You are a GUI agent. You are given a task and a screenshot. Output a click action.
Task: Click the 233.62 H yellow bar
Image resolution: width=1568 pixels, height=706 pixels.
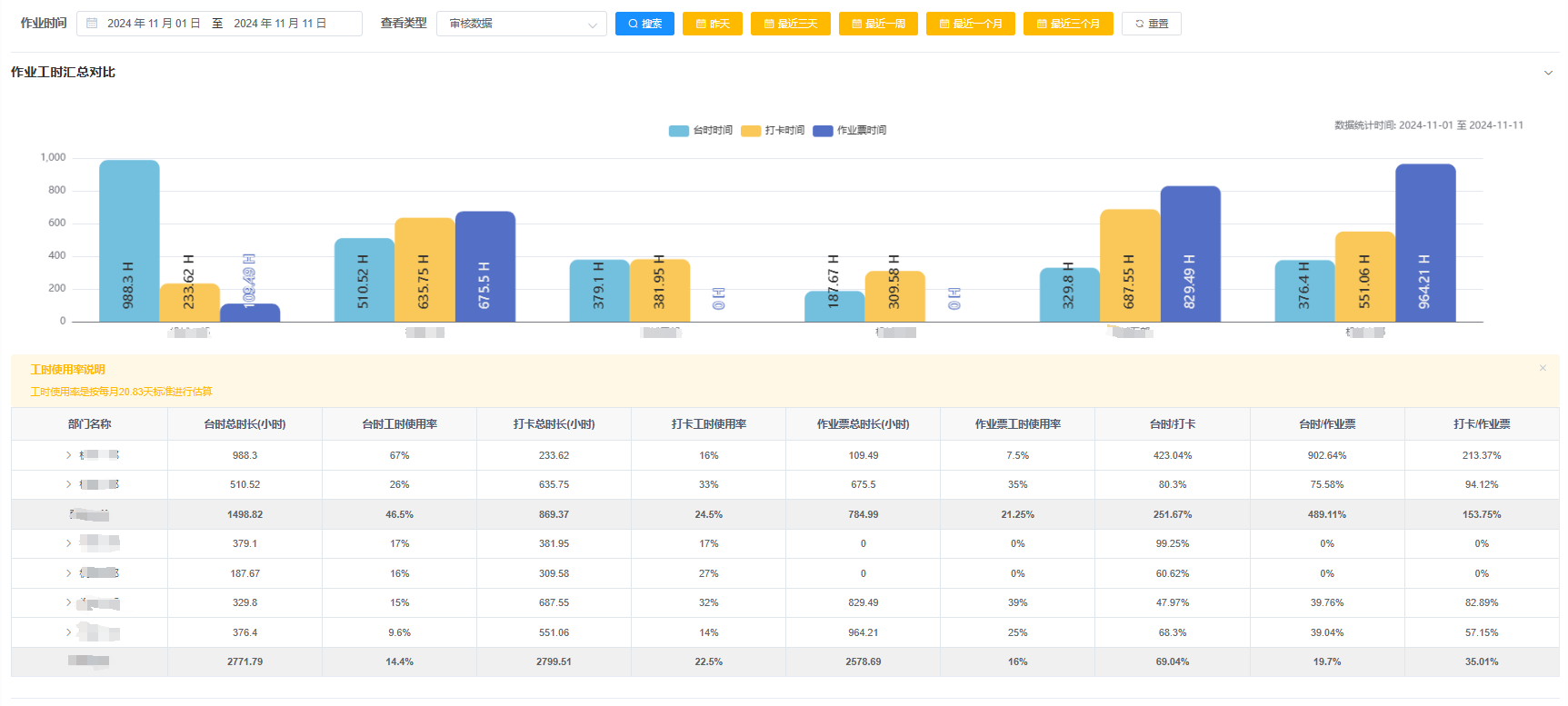[x=190, y=303]
